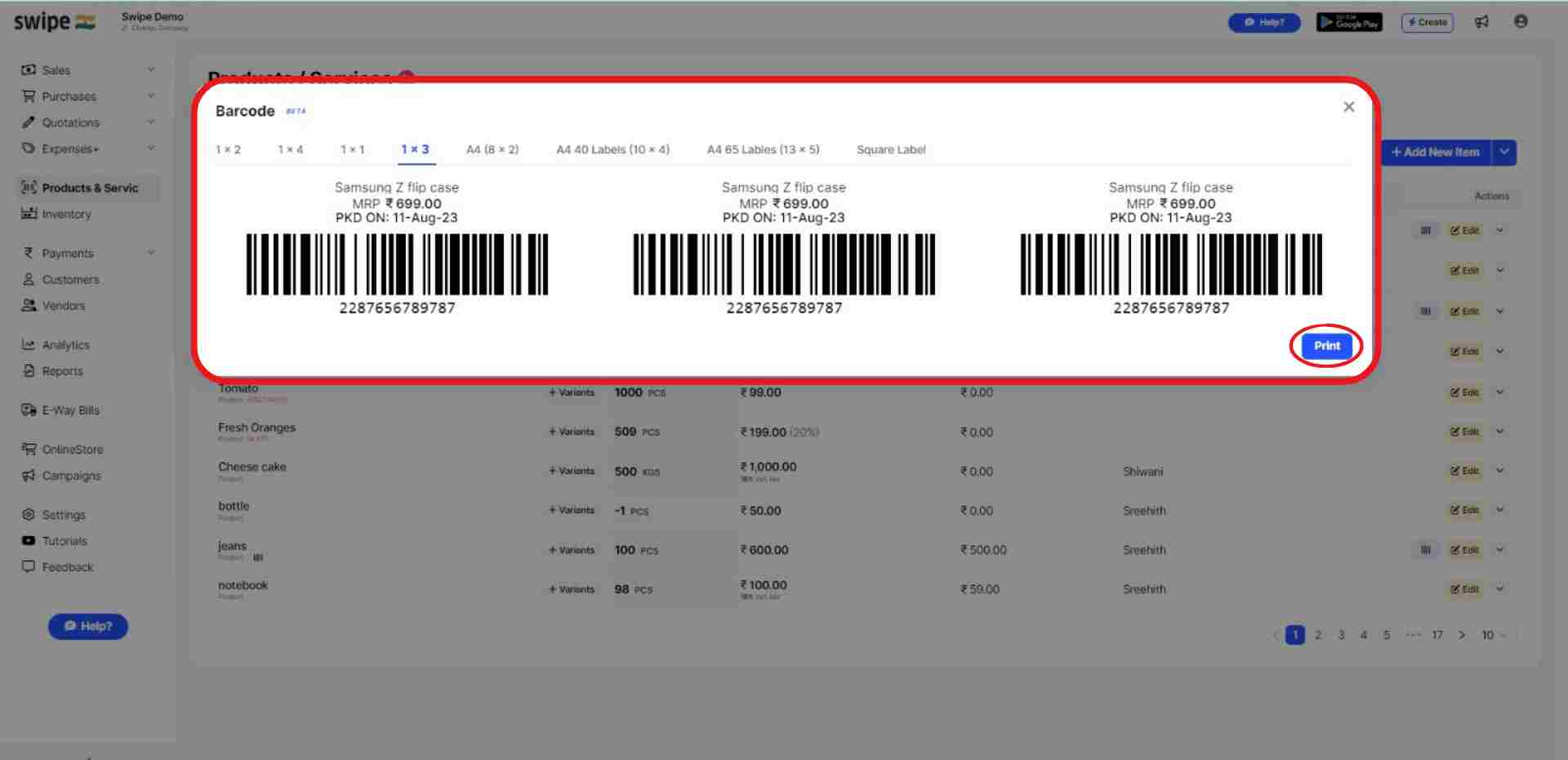Viewport: 1568px width, 760px height.
Task: Click the Feedback chat icon
Action: pyautogui.click(x=29, y=566)
